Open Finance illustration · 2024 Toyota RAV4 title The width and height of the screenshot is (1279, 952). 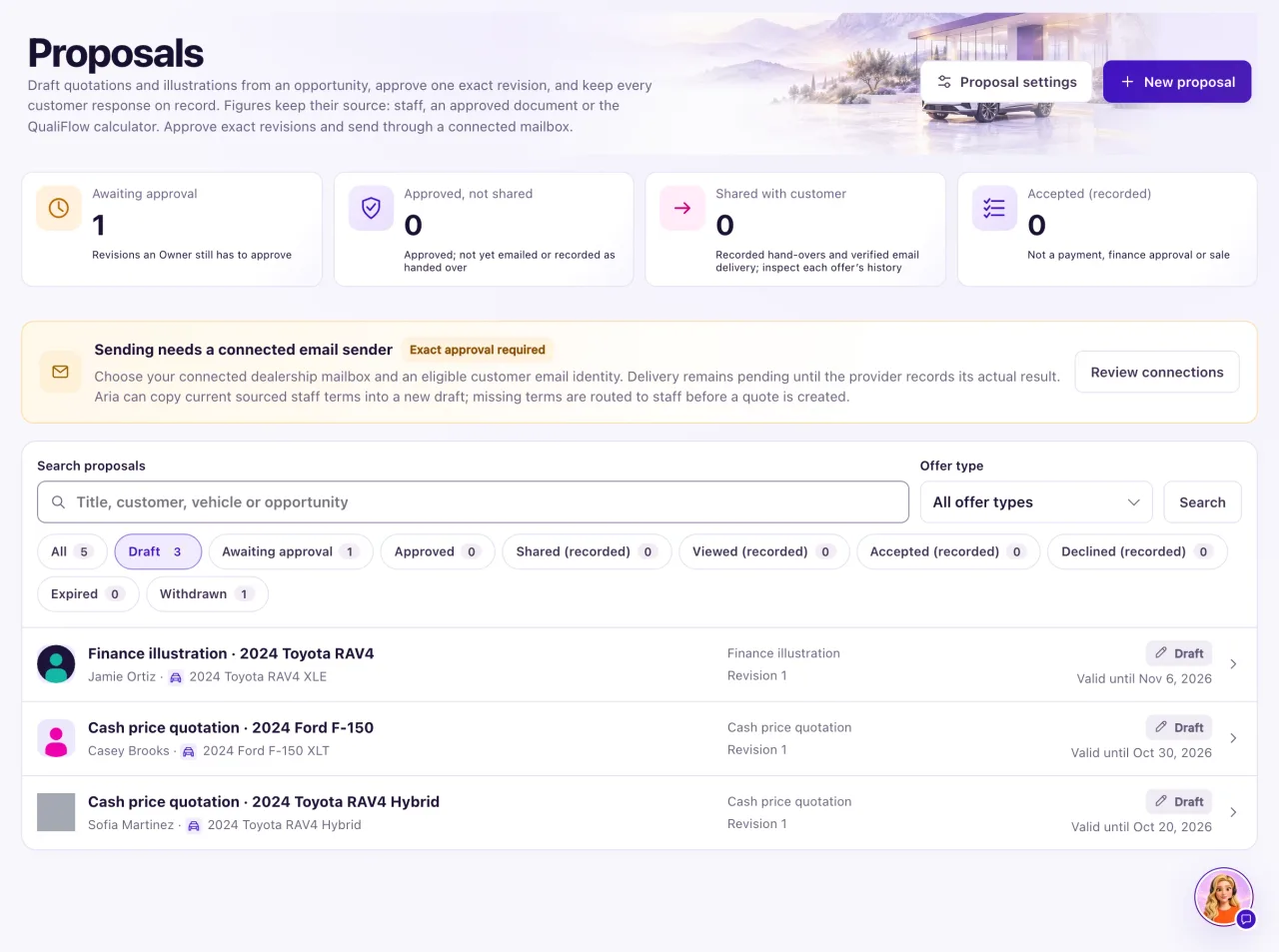[x=231, y=653]
